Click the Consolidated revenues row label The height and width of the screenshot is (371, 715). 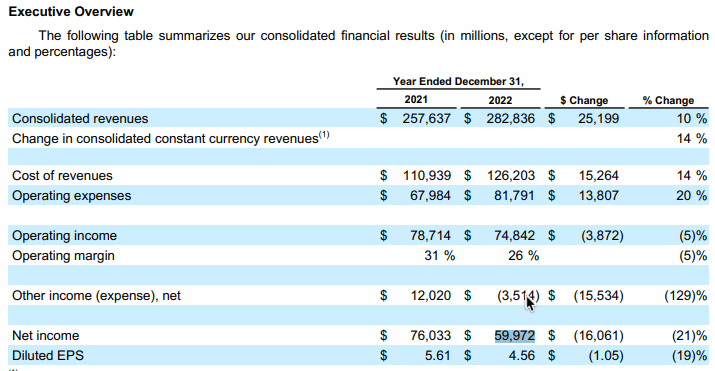pyautogui.click(x=80, y=119)
